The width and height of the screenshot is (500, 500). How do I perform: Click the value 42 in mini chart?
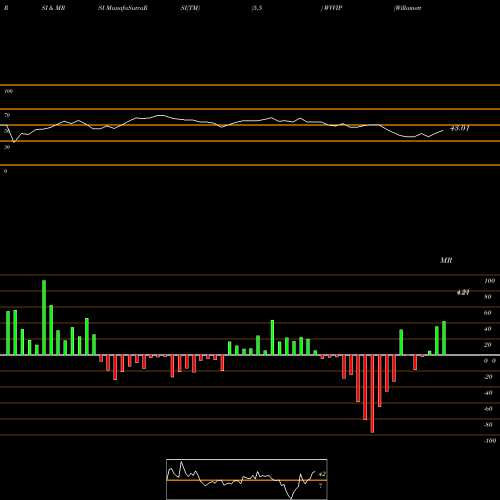pos(322,474)
